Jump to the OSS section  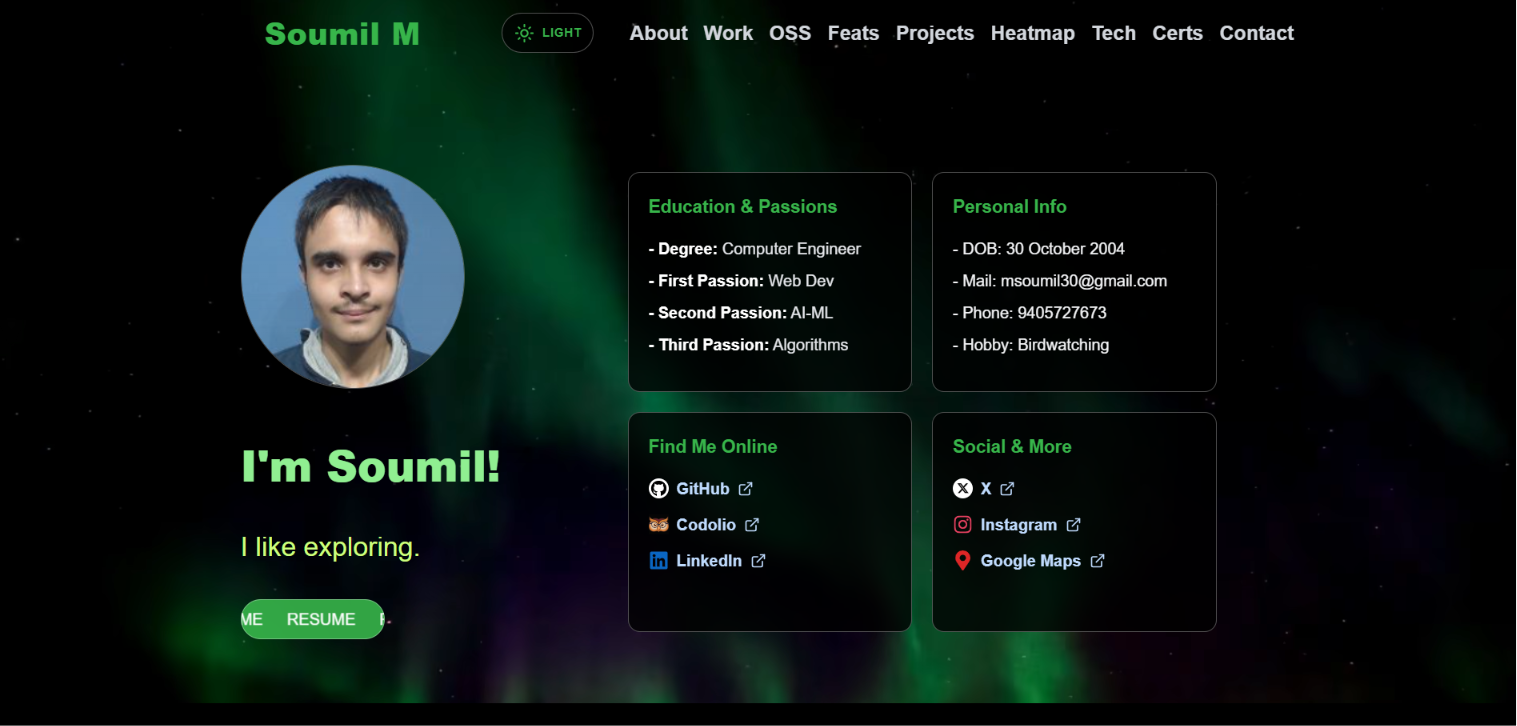pyautogui.click(x=790, y=33)
